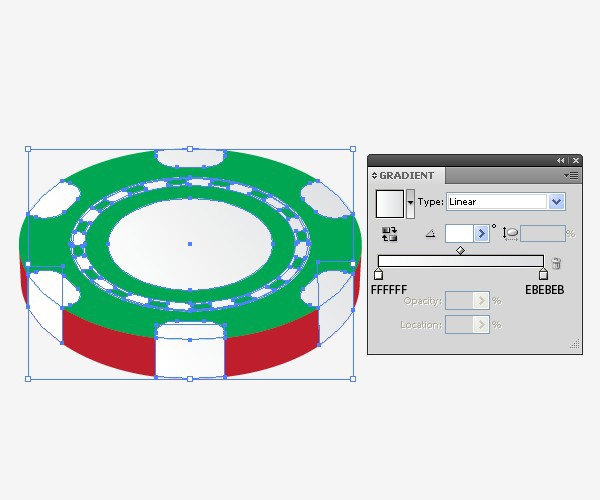Click the aspect ratio icon

point(510,233)
